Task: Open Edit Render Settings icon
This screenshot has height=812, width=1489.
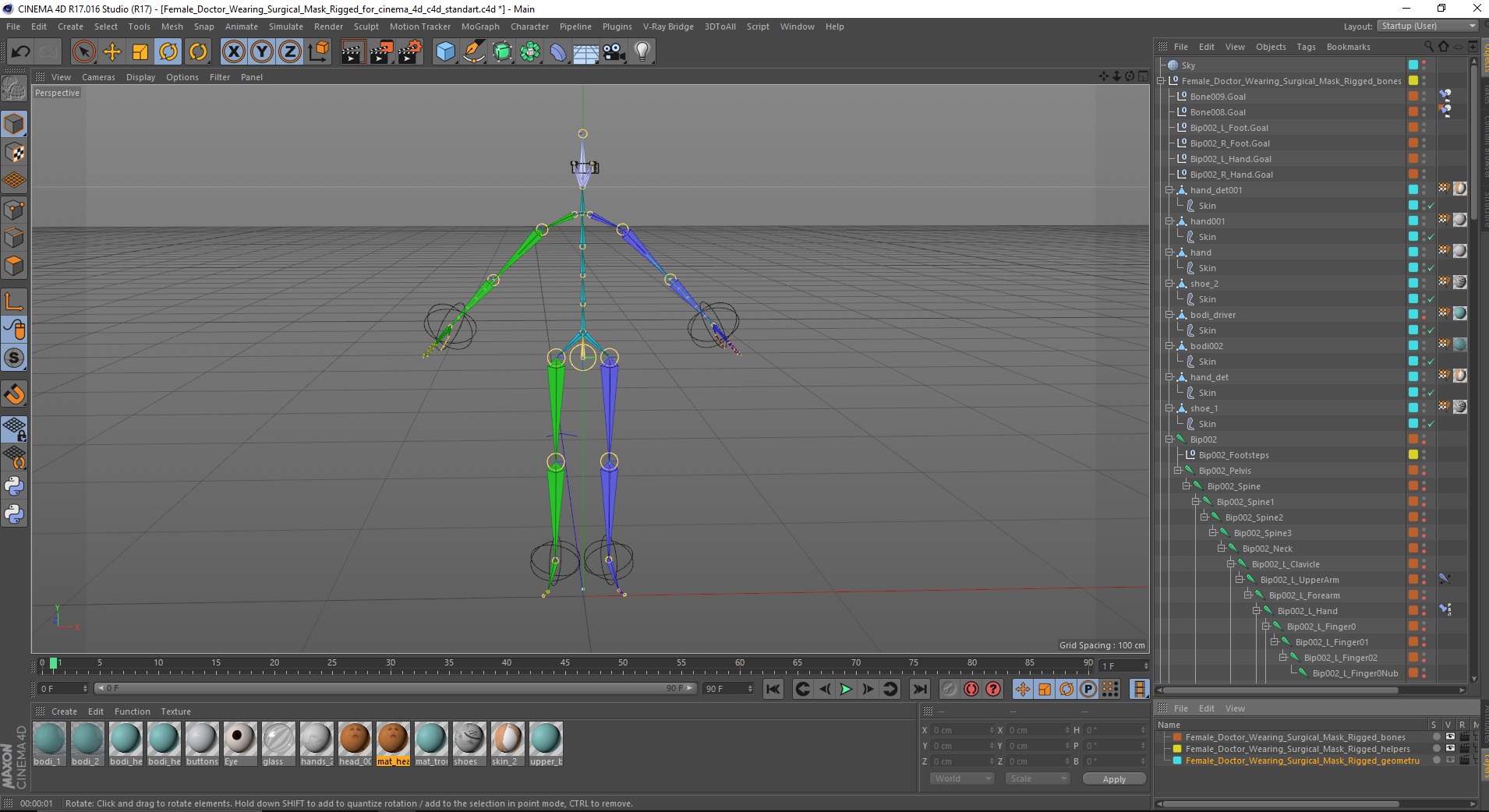Action: tap(409, 52)
